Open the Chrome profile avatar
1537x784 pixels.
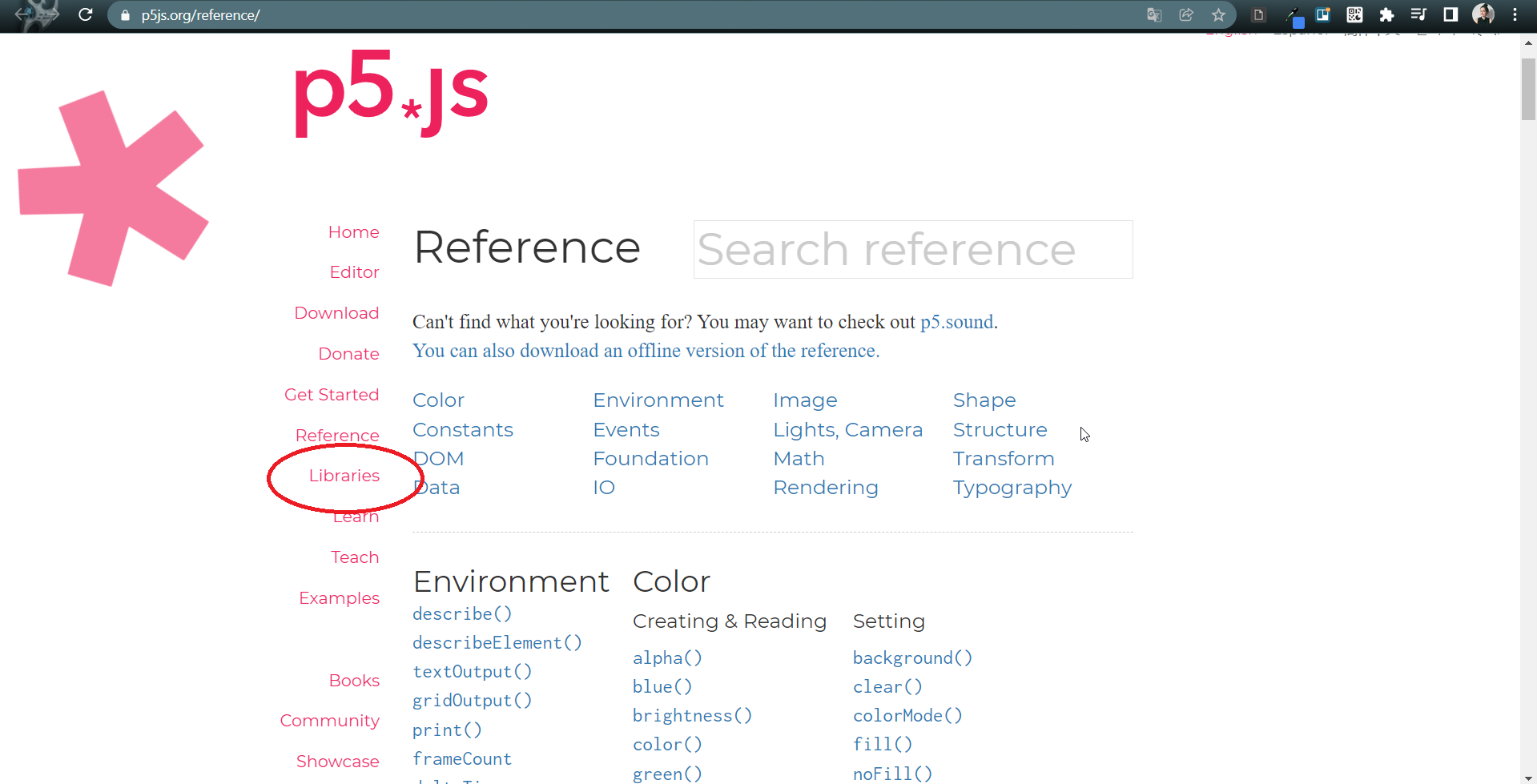tap(1483, 14)
